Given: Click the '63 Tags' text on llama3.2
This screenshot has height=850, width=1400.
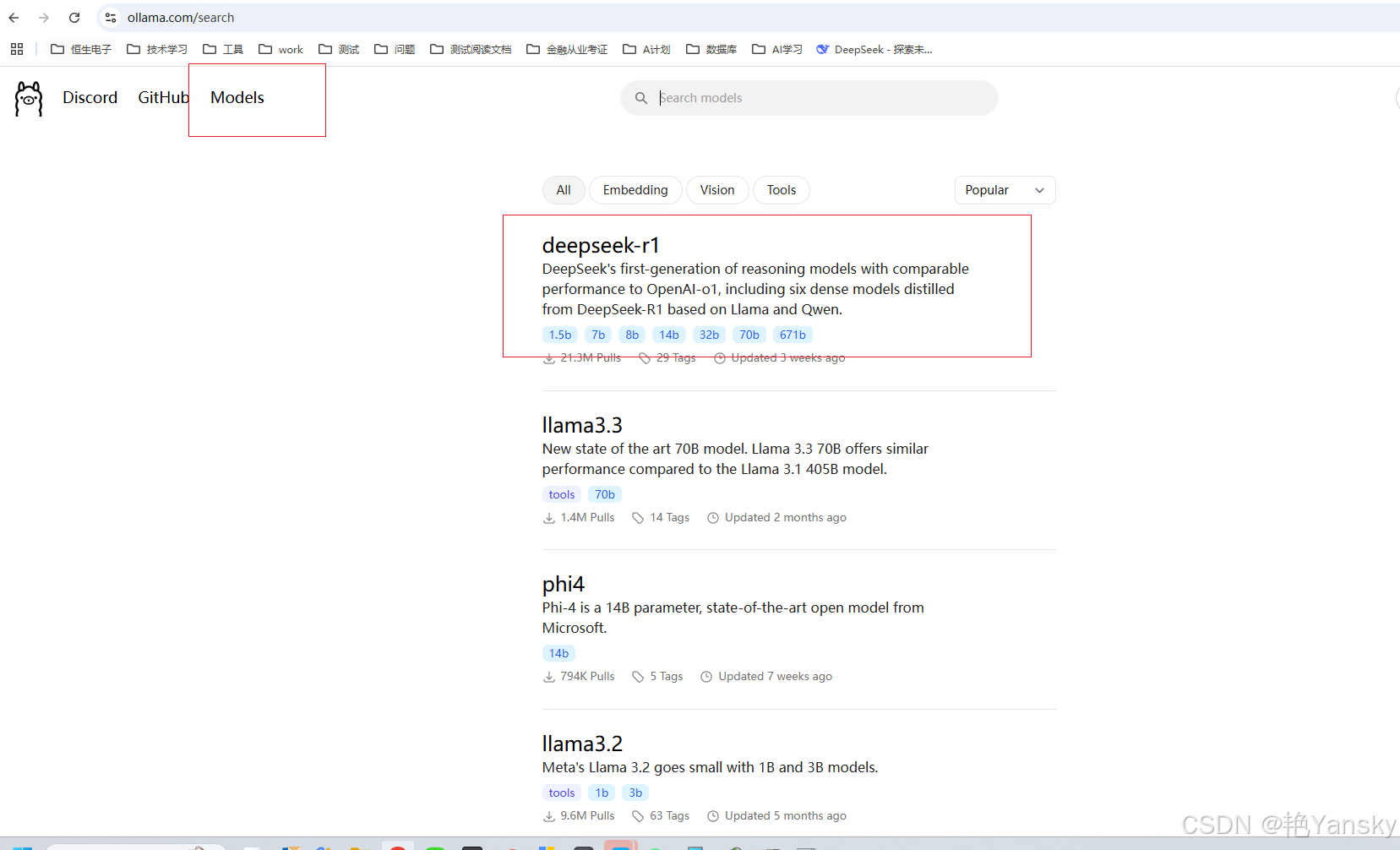Looking at the screenshot, I should pyautogui.click(x=670, y=815).
